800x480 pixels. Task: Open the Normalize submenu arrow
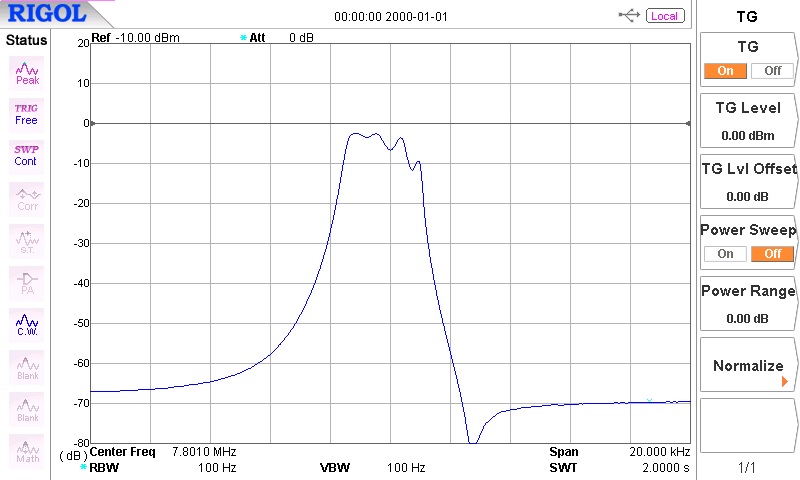point(784,381)
